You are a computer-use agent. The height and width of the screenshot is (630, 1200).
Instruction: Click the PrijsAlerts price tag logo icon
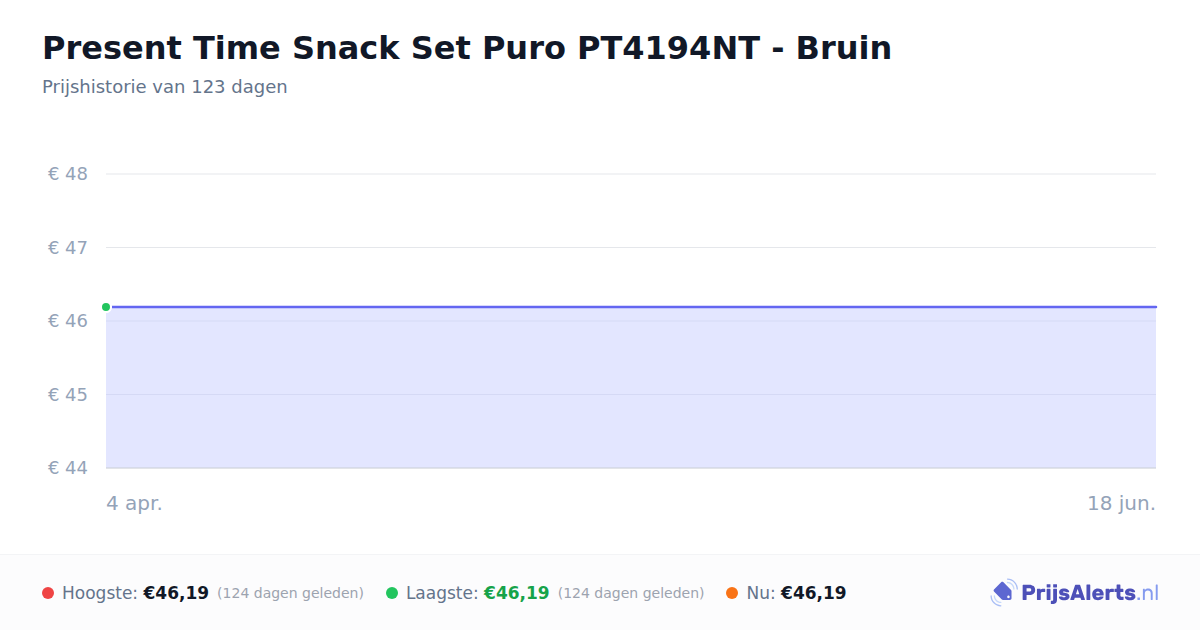click(x=1003, y=593)
